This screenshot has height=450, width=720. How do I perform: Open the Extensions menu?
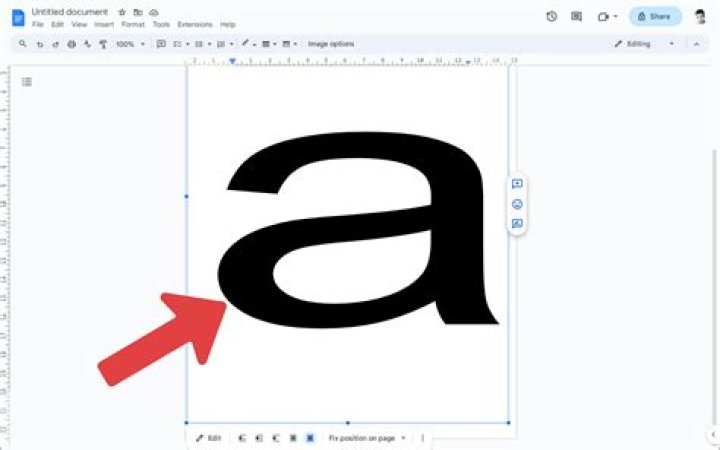click(x=195, y=24)
